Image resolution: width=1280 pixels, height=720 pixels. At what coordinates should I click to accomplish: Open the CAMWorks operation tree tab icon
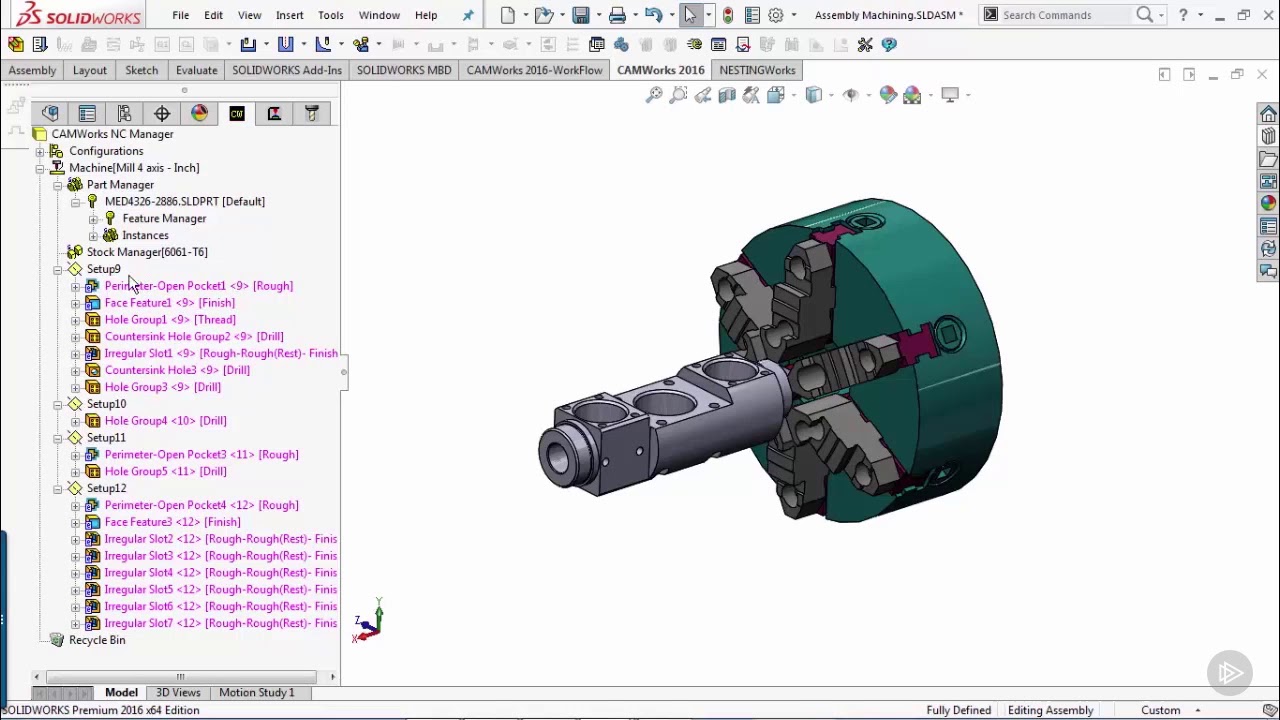click(x=274, y=114)
